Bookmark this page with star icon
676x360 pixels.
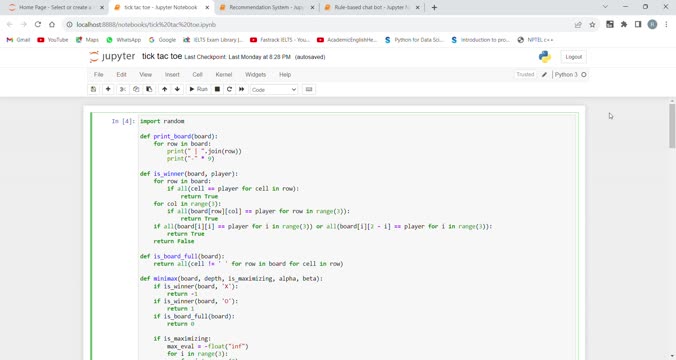[592, 25]
